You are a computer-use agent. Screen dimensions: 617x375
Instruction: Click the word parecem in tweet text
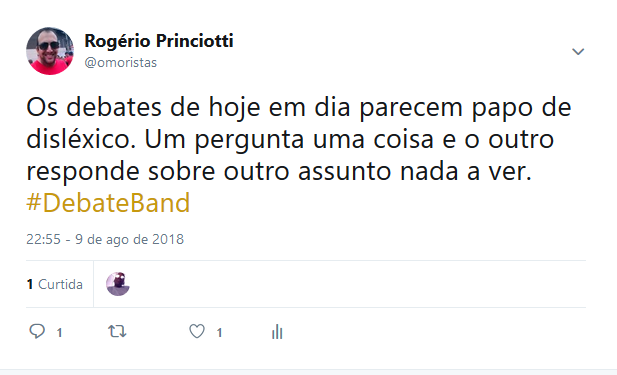click(411, 108)
